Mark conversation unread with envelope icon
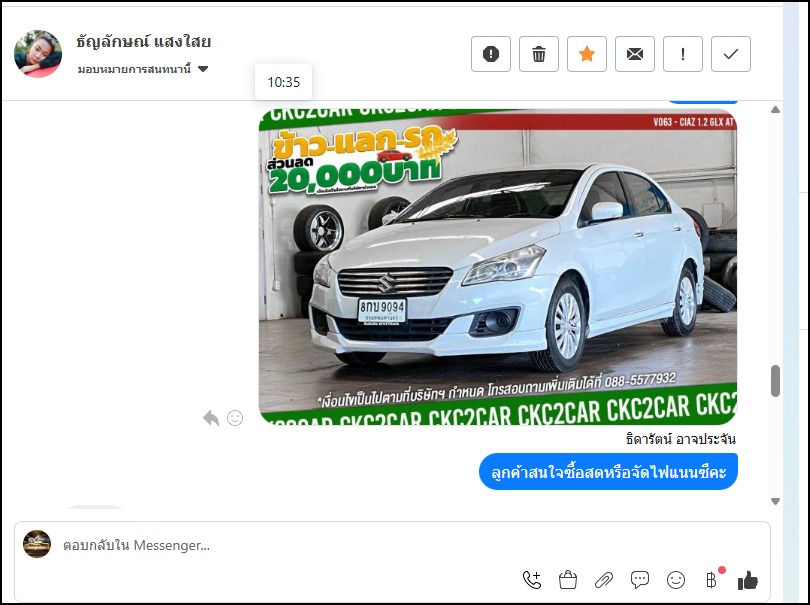This screenshot has height=605, width=810. (x=635, y=54)
